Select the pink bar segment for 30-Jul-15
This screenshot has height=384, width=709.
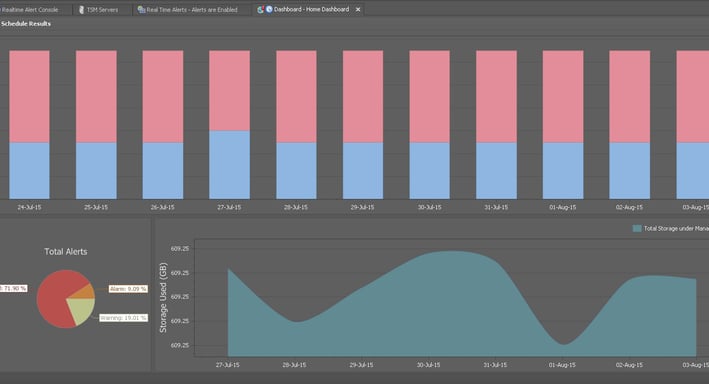click(x=430, y=96)
